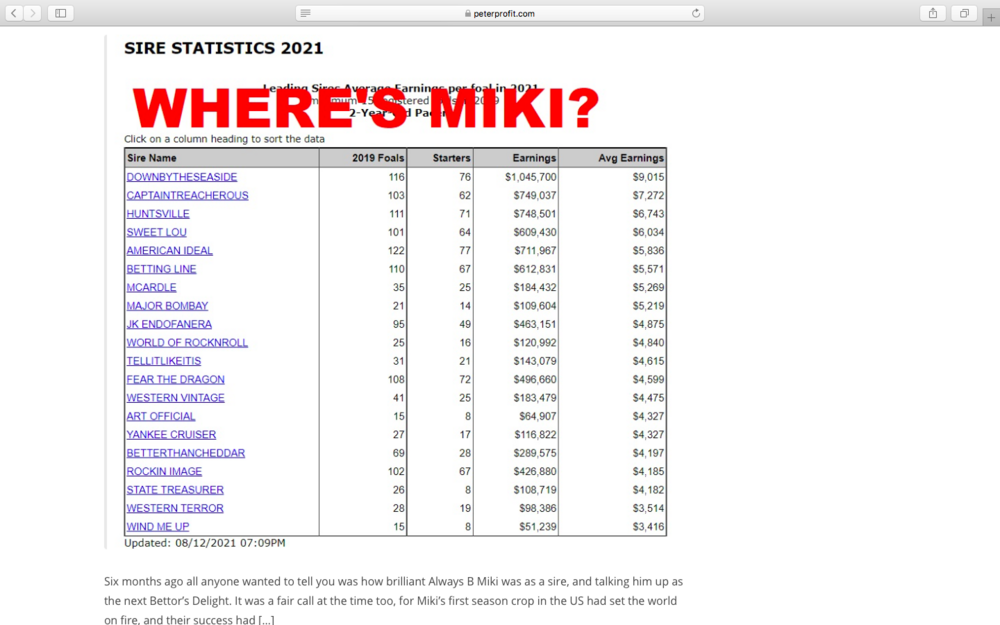Show the tab overview icon
The width and height of the screenshot is (1000, 625).
tap(964, 13)
